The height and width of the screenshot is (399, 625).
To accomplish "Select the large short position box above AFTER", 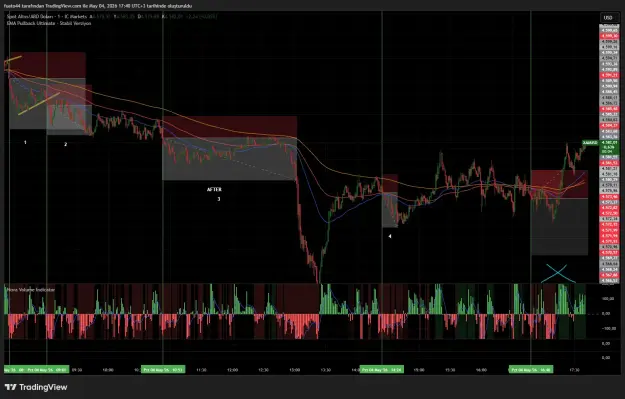I will tap(229, 148).
